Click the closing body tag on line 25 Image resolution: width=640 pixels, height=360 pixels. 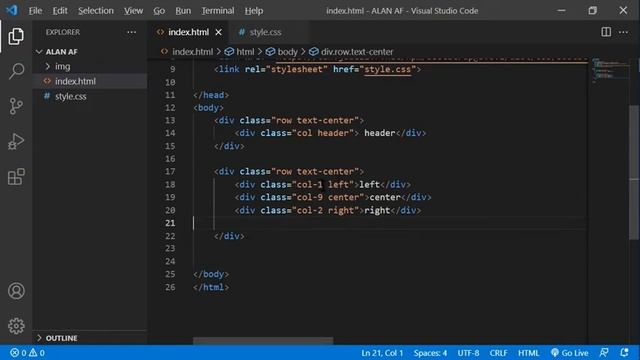pos(211,274)
